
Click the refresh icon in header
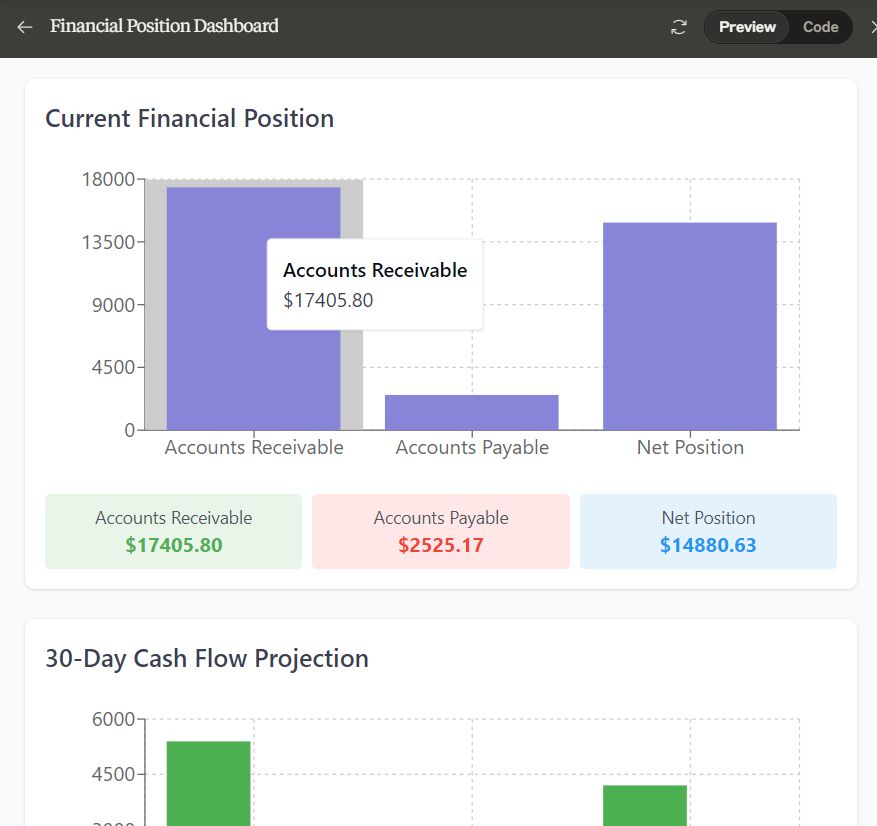(678, 27)
